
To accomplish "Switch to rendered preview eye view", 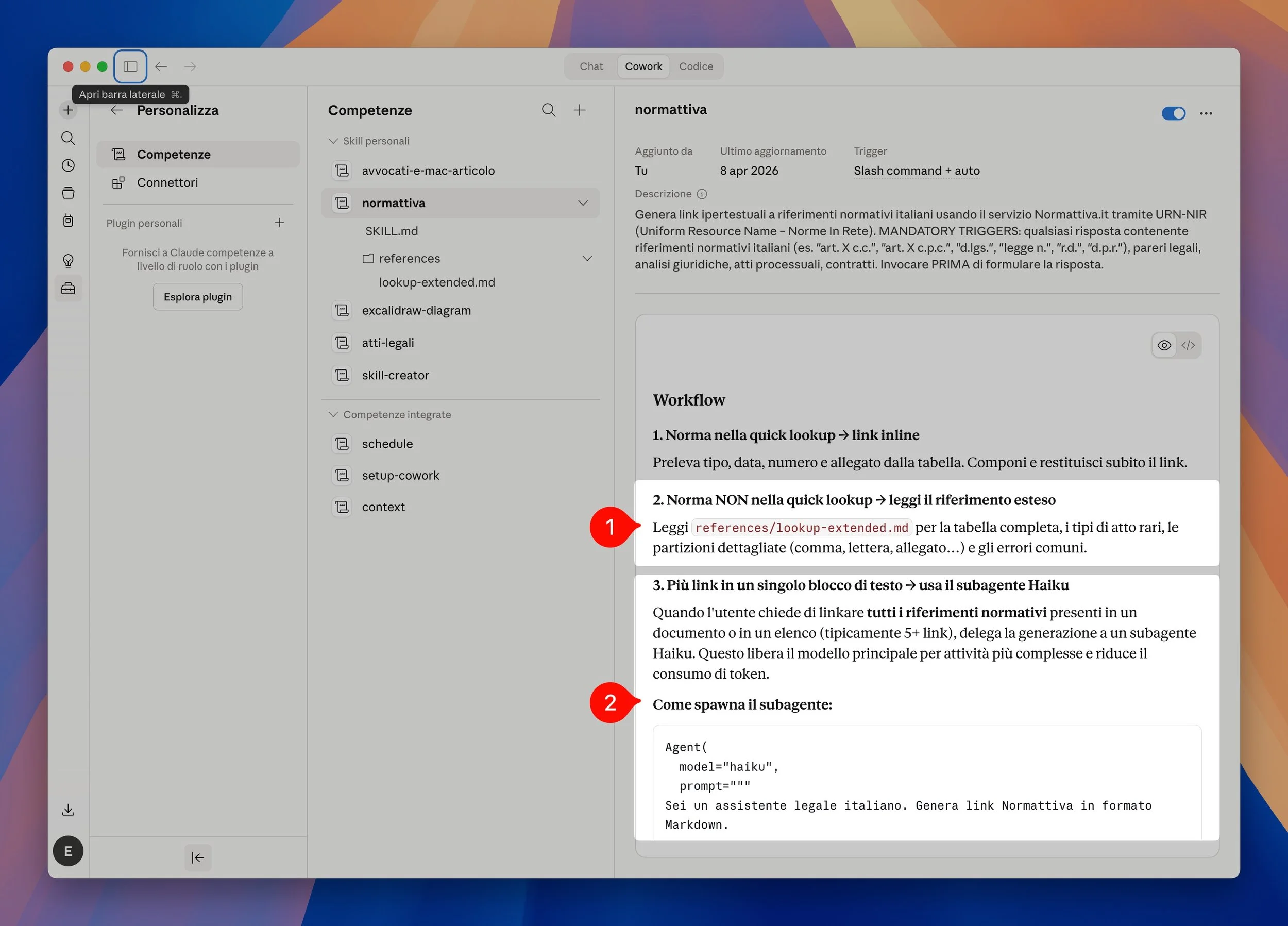I will click(x=1164, y=345).
